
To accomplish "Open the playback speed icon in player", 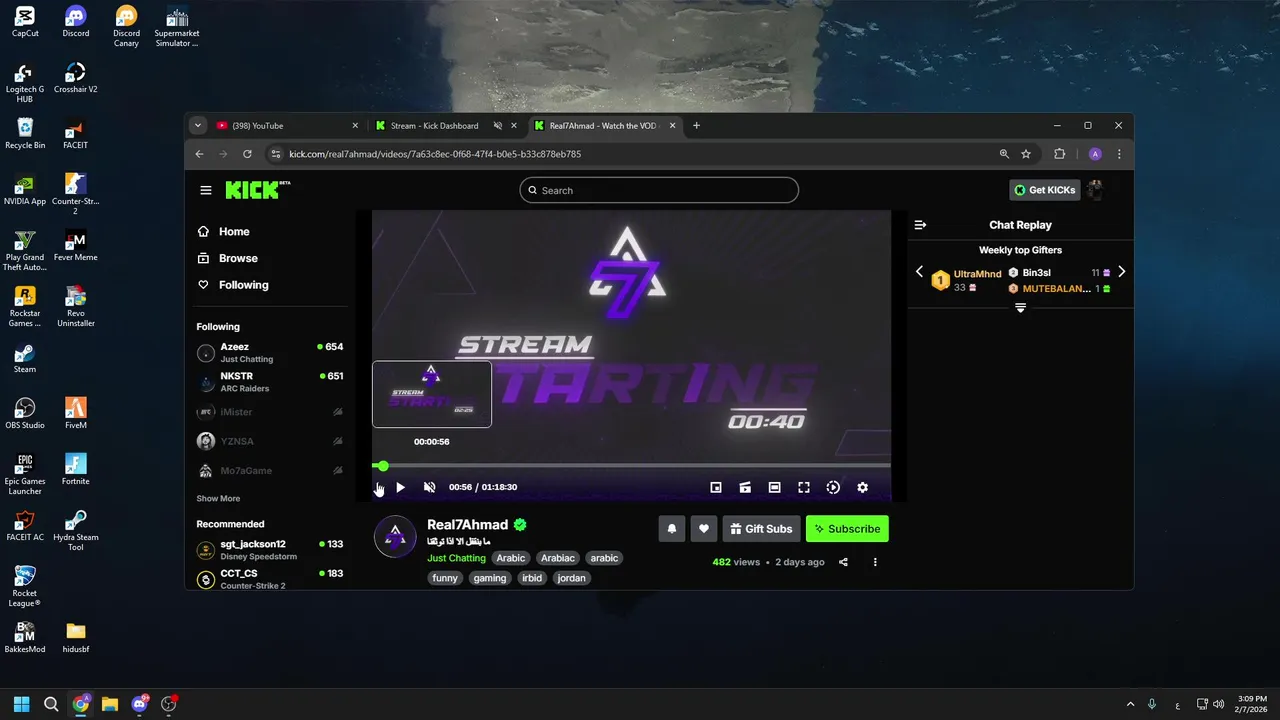I will click(833, 488).
